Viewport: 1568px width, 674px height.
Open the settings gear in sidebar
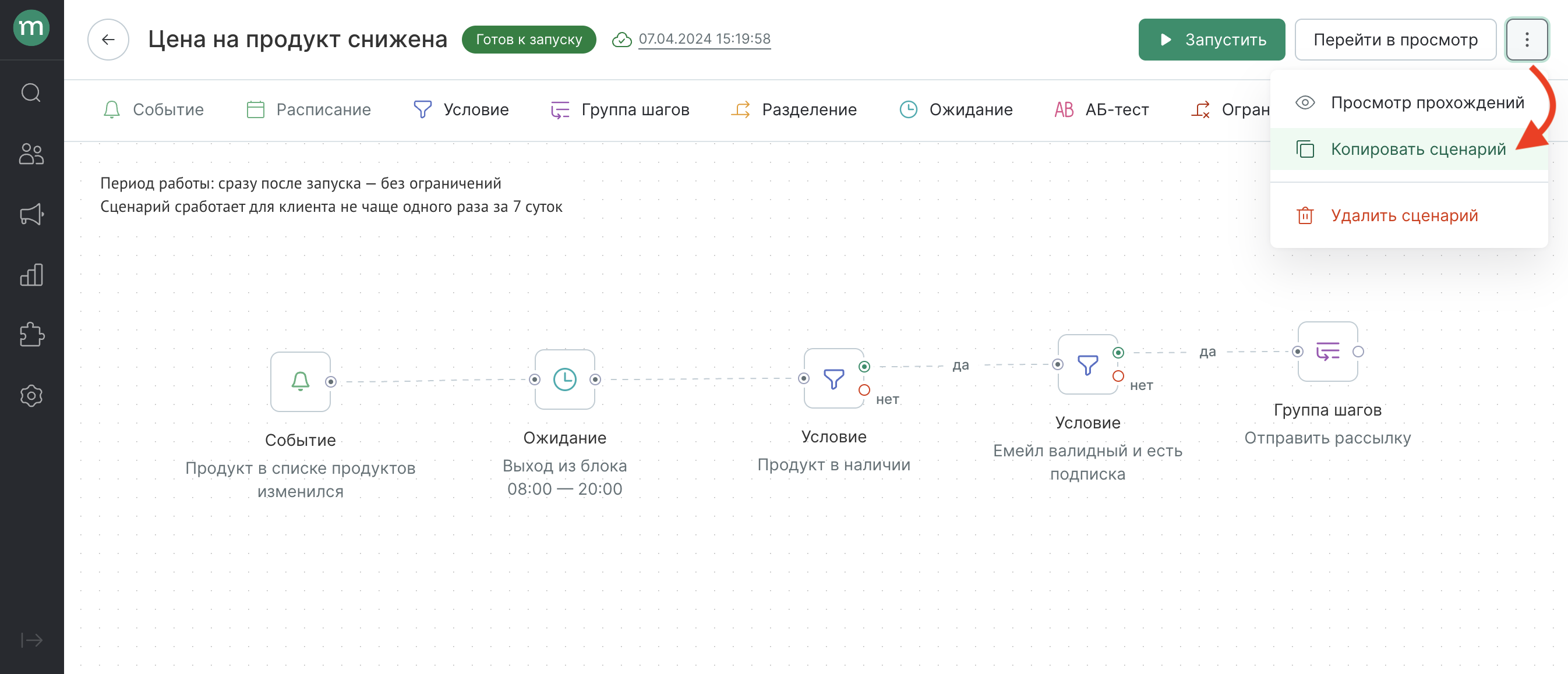31,396
